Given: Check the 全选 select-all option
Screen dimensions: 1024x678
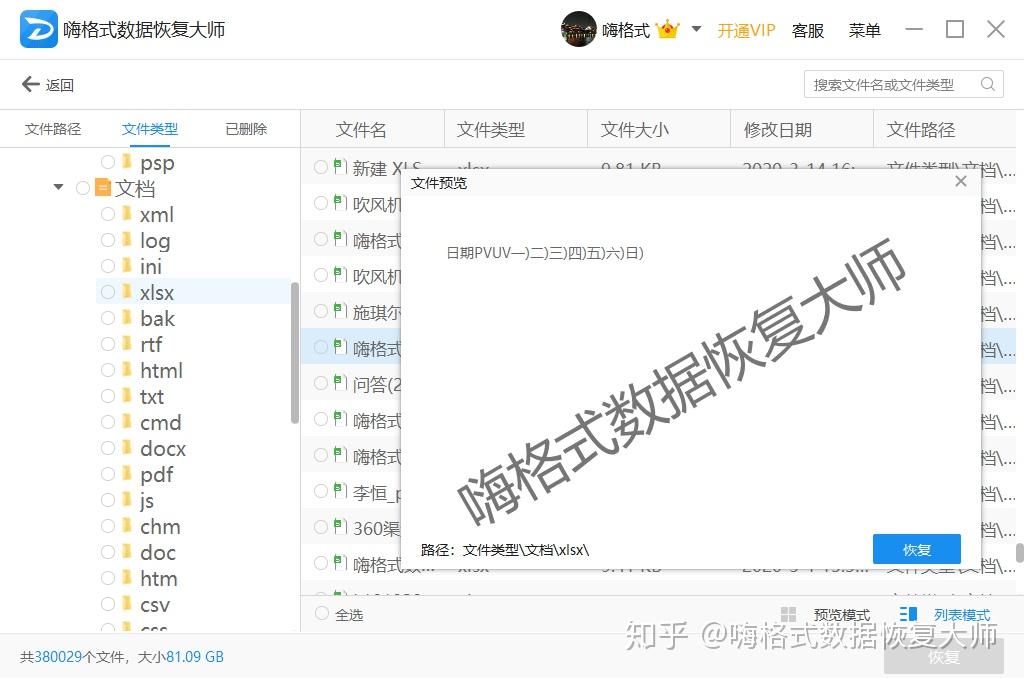Looking at the screenshot, I should 321,613.
